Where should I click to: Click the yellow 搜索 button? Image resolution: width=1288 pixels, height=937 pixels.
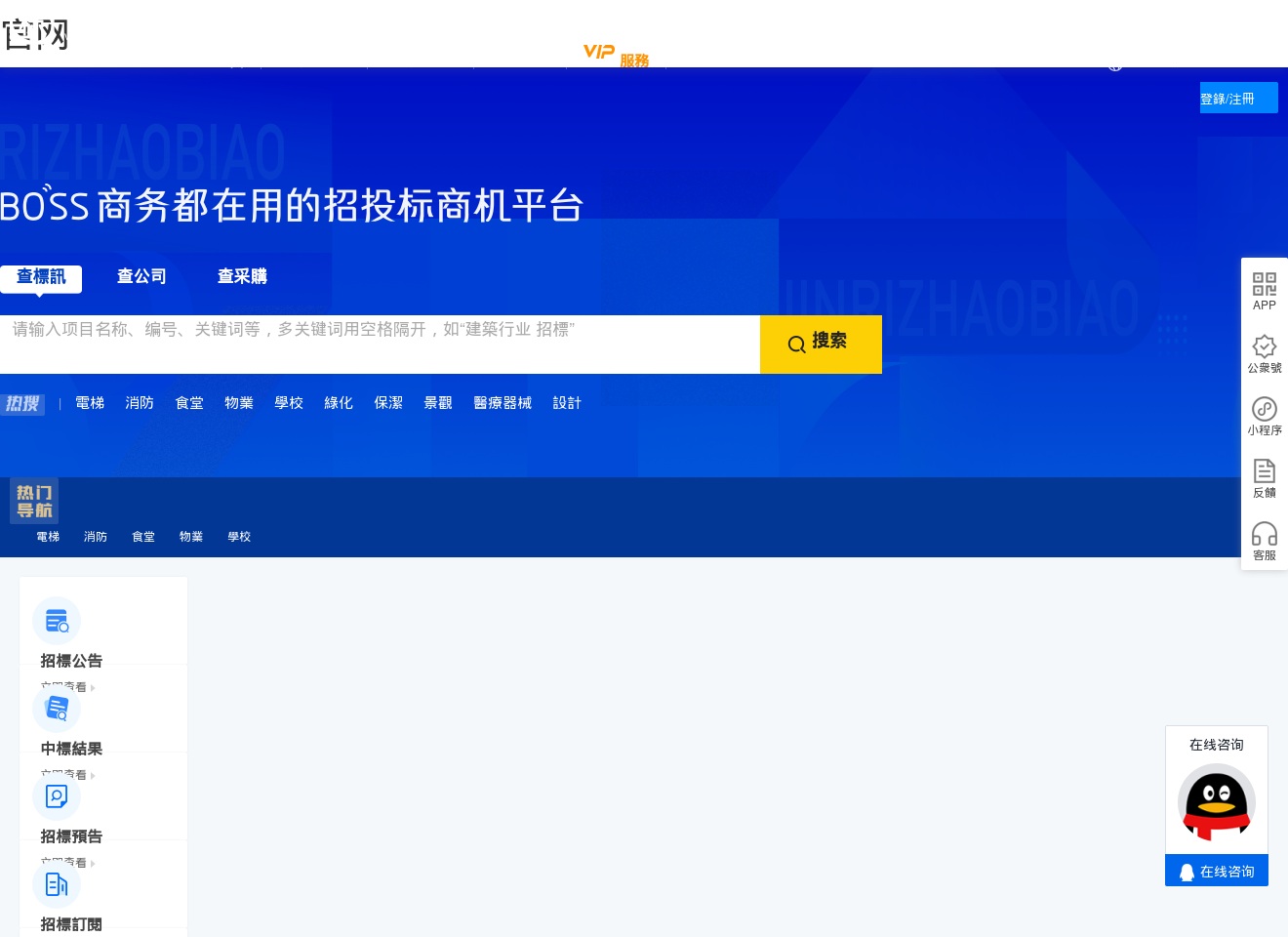coord(821,344)
